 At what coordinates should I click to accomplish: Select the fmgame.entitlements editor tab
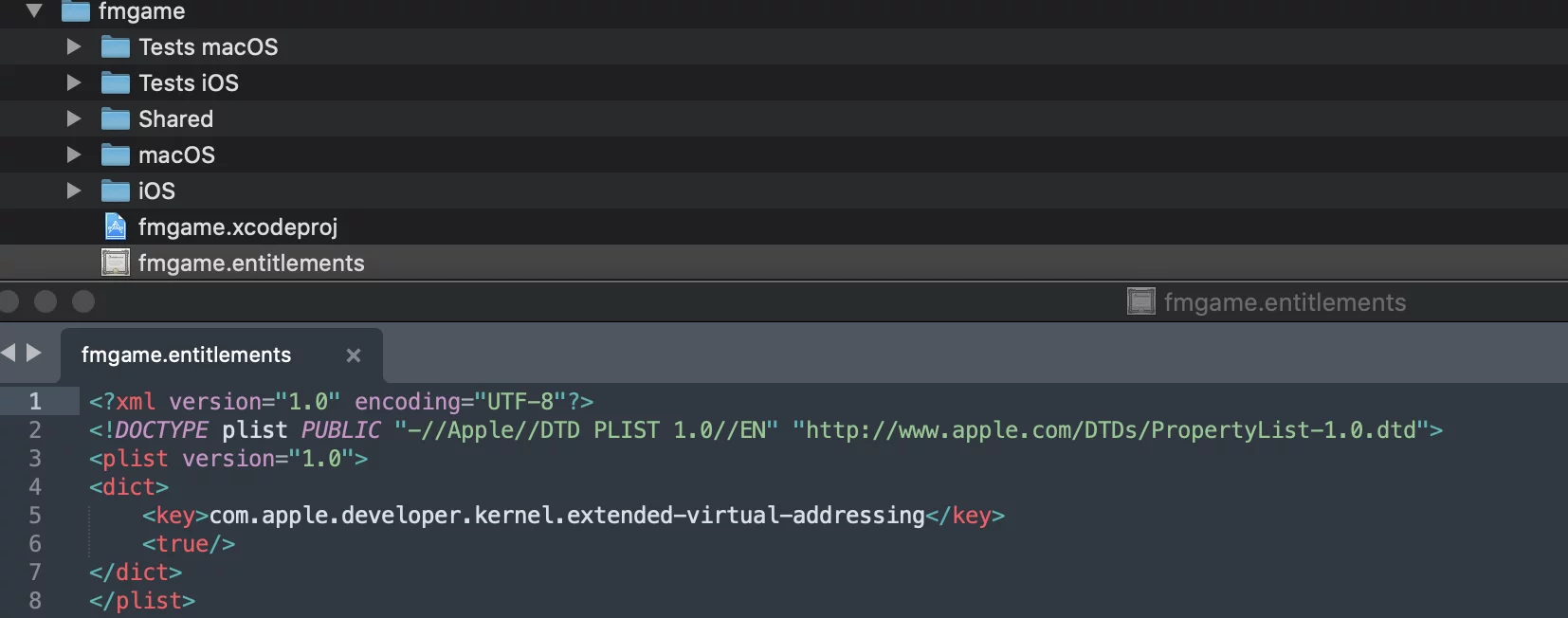click(187, 355)
